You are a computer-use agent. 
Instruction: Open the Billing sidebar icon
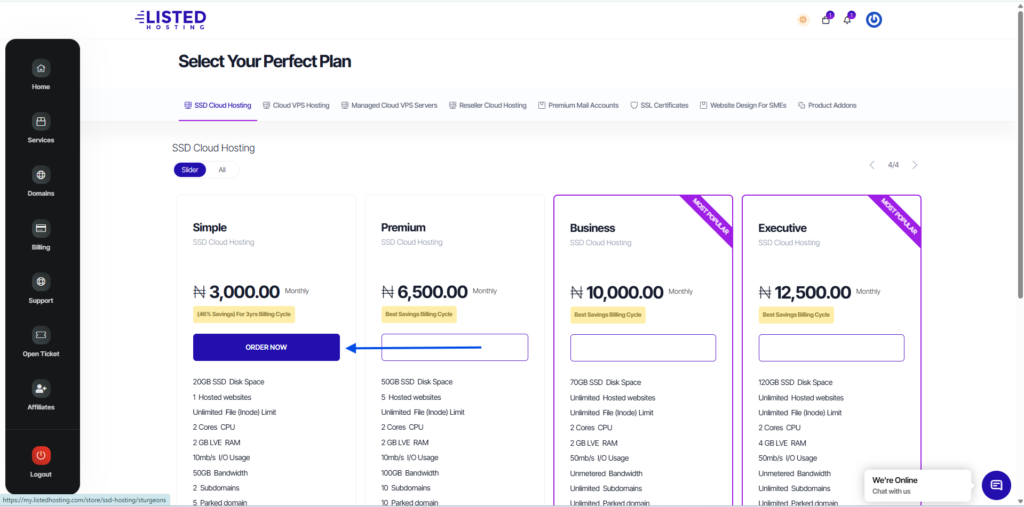pyautogui.click(x=40, y=228)
